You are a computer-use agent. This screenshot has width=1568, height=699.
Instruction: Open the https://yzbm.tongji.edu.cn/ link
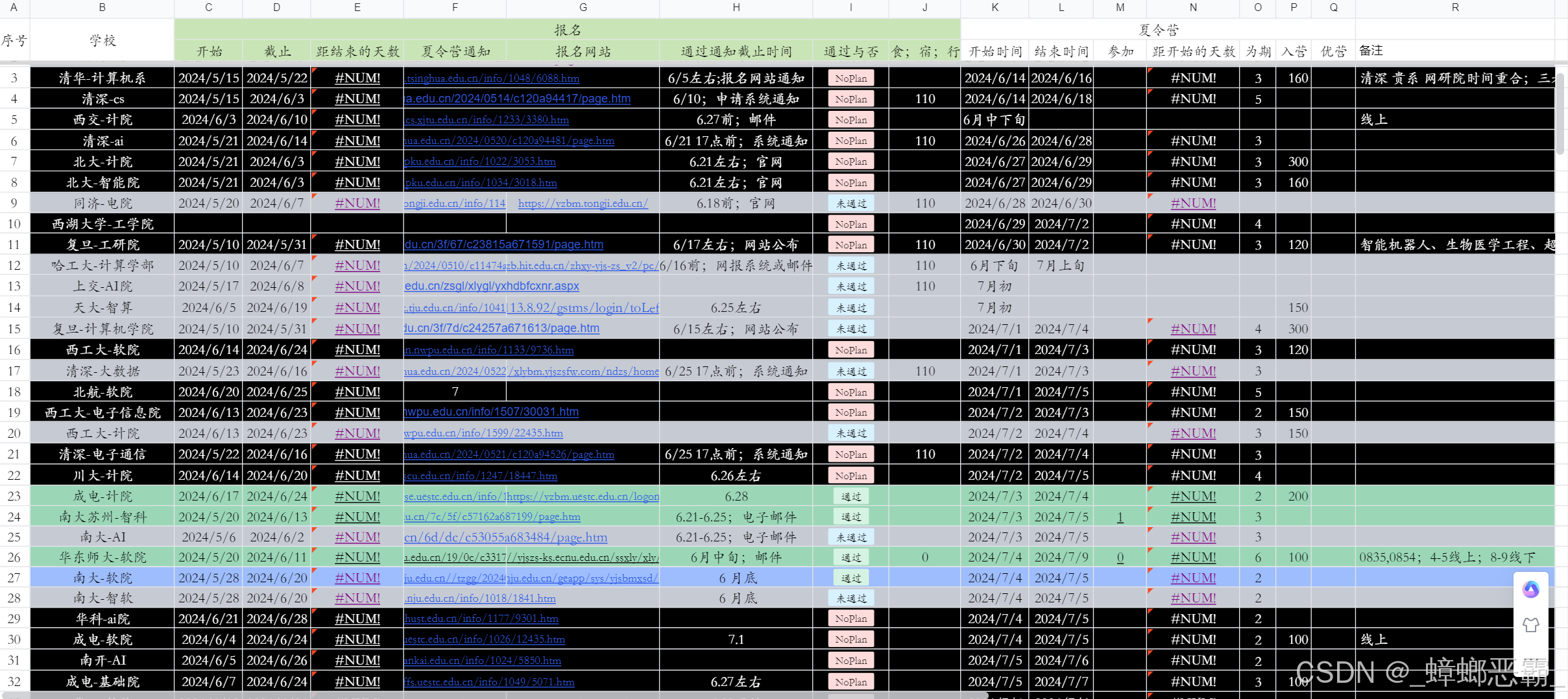pos(583,204)
